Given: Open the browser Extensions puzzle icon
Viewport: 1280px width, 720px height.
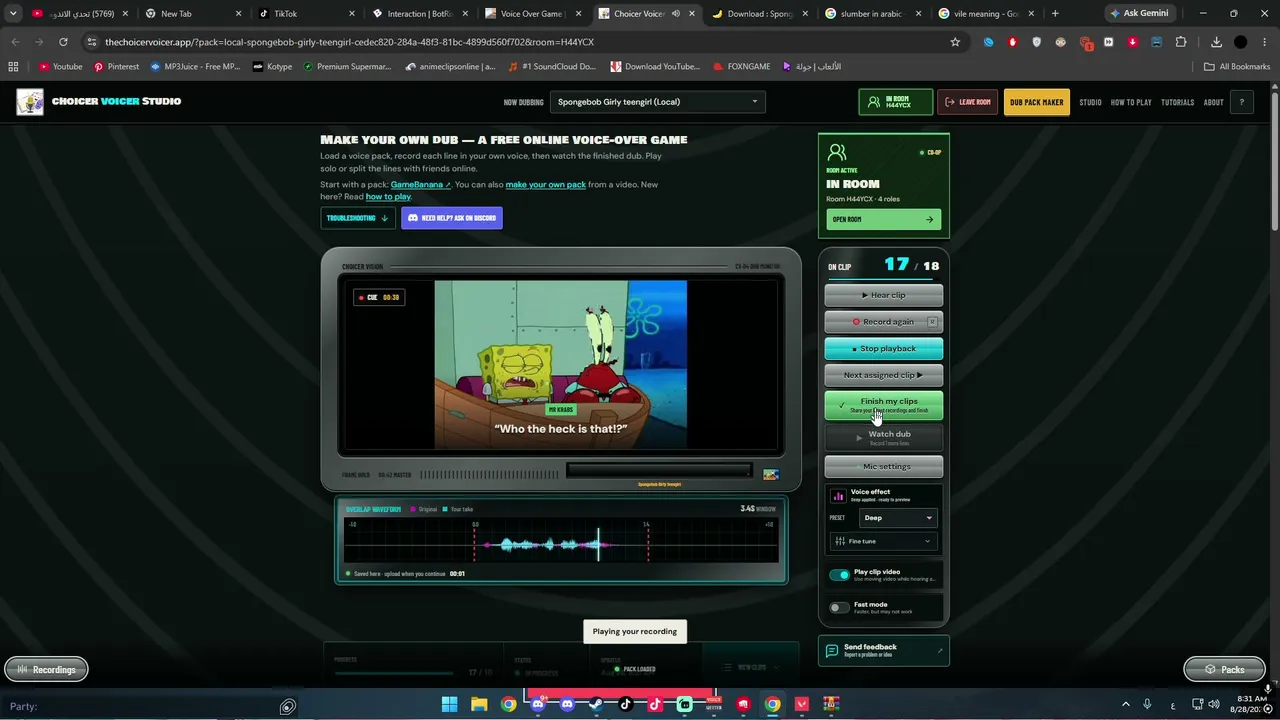Looking at the screenshot, I should pyautogui.click(x=1181, y=42).
